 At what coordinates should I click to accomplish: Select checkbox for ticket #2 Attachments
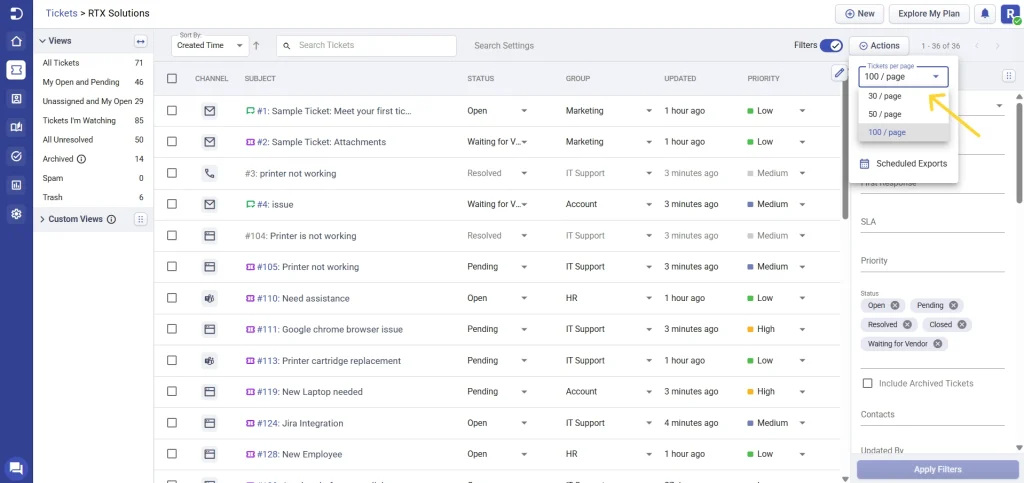(172, 142)
